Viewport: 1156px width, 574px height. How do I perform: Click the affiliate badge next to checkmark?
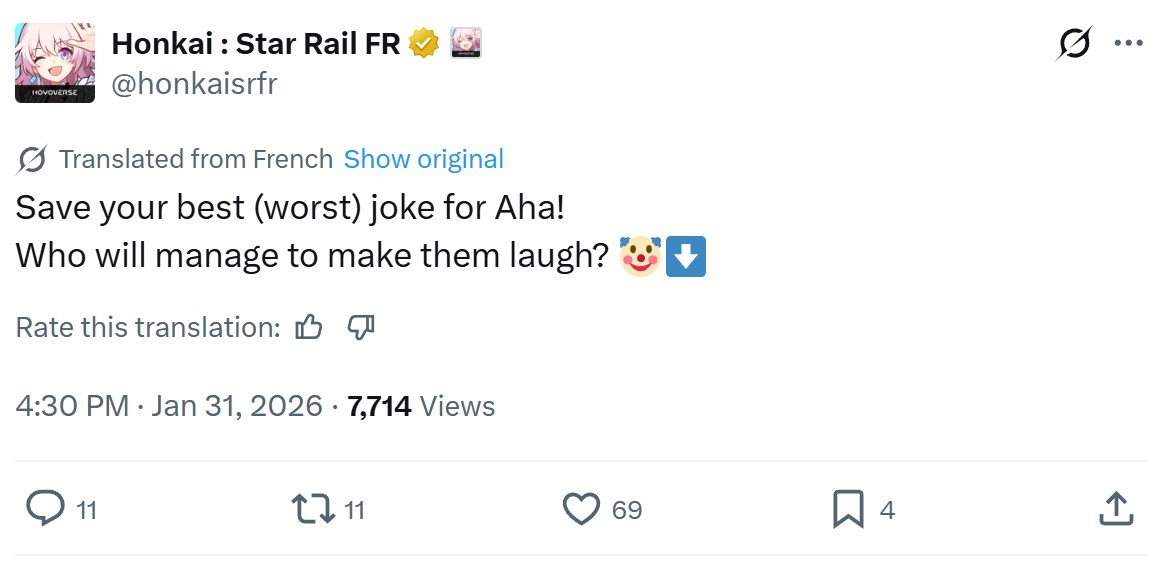pos(466,43)
